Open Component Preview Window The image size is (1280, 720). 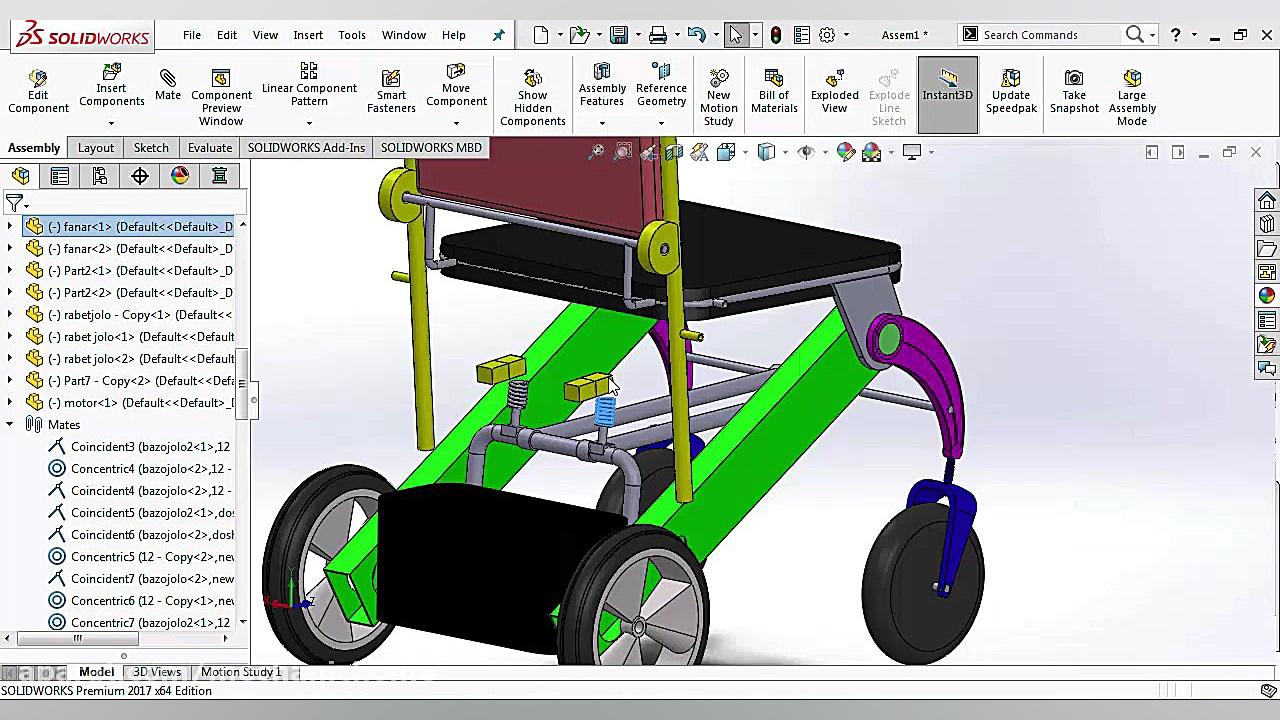221,97
